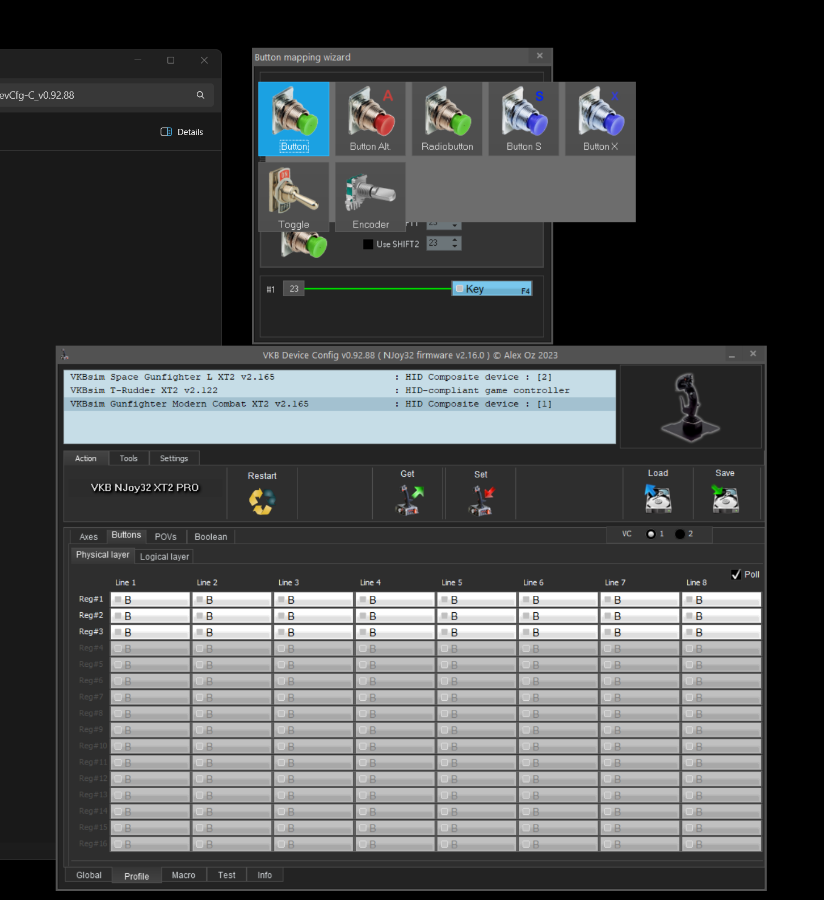This screenshot has height=900, width=824.
Task: Select the Logical layer tab
Action: 165,557
